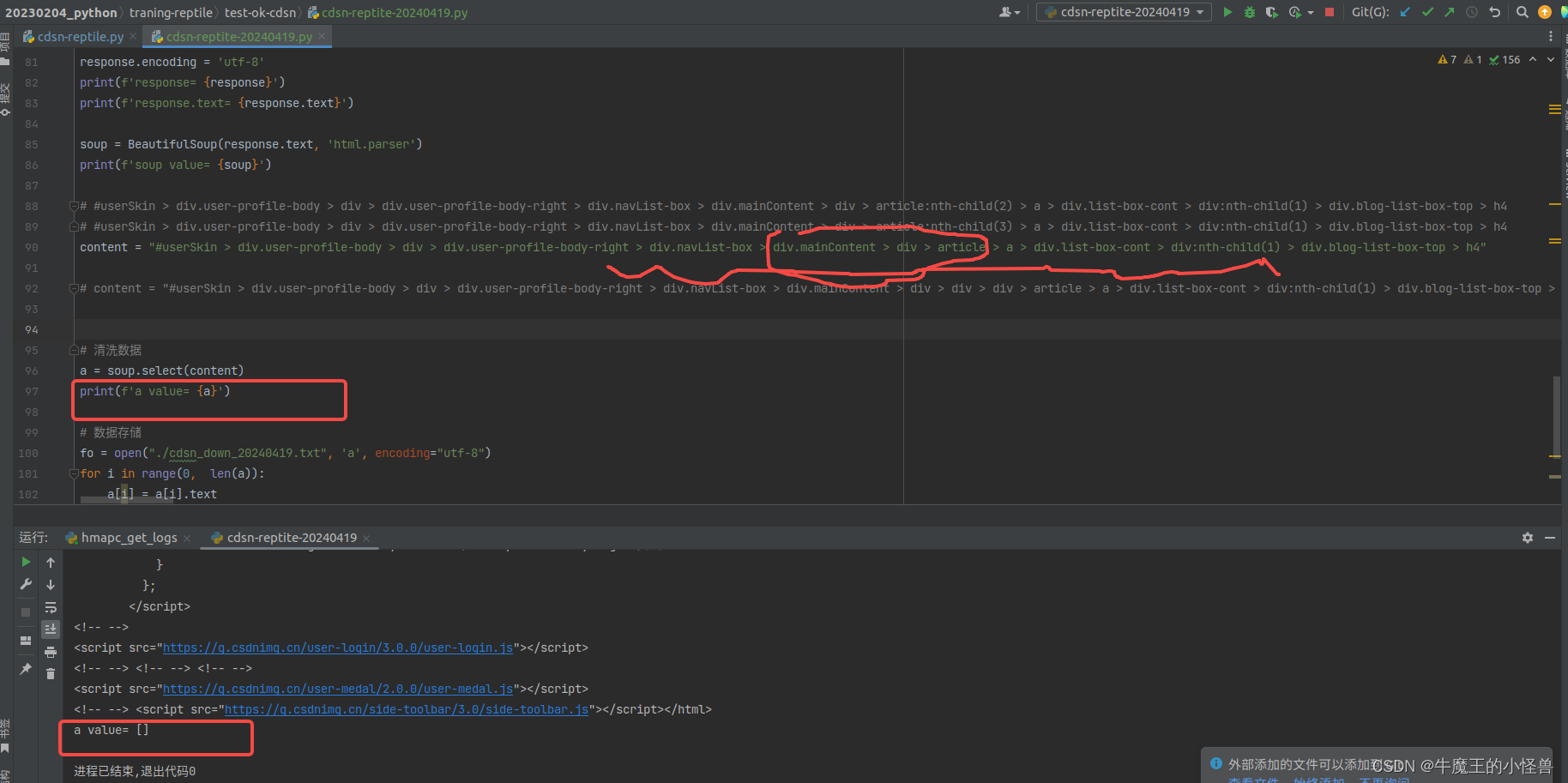Open run configuration settings wrench icon
Image resolution: width=1568 pixels, height=783 pixels.
pyautogui.click(x=26, y=584)
